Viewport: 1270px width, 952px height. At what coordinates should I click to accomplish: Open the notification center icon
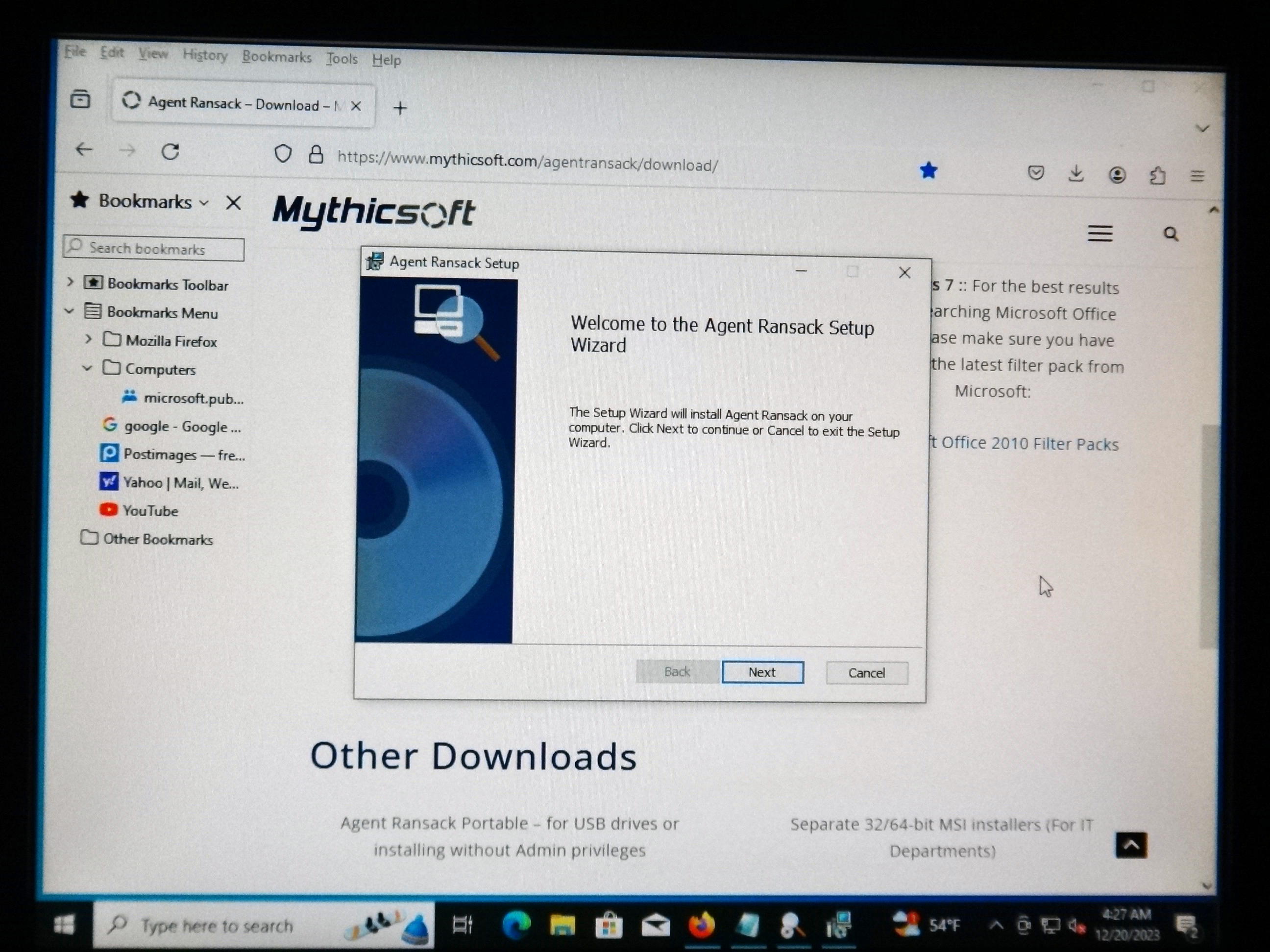point(1186,926)
